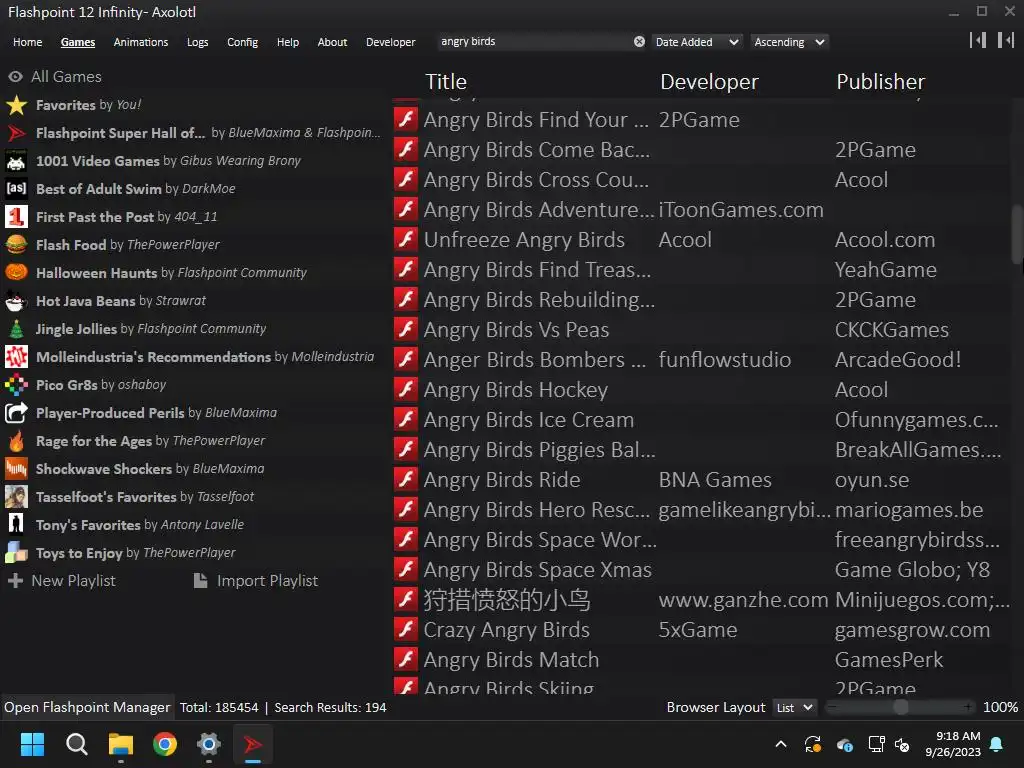Viewport: 1024px width, 768px height.
Task: Click Tasselfoot's Favorites avatar icon
Action: point(16,497)
